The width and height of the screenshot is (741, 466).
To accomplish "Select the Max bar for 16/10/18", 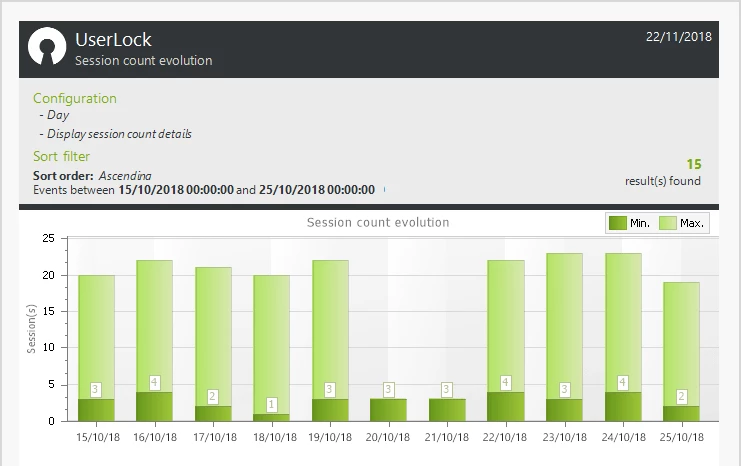I will [x=154, y=320].
